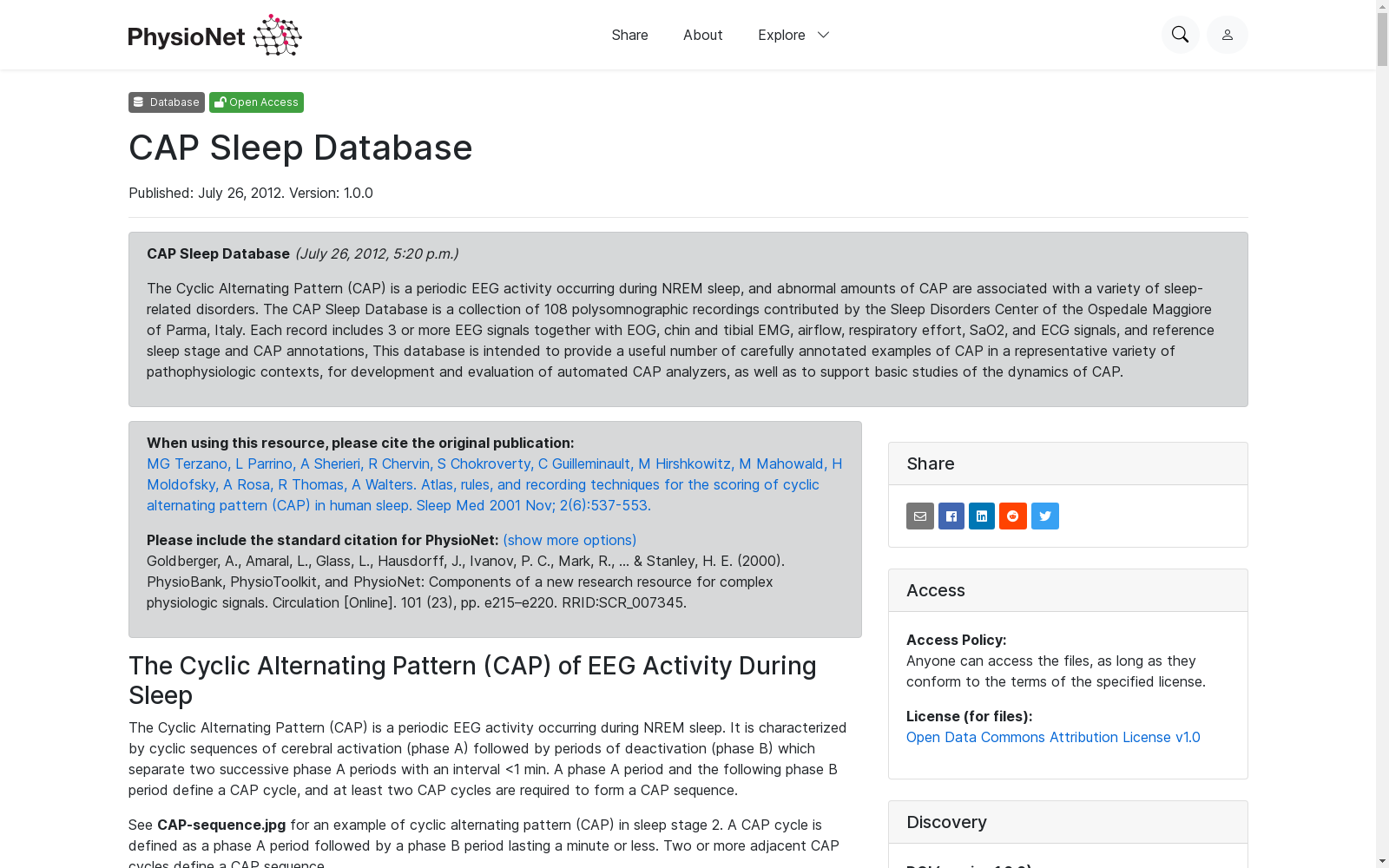Open Open Data Commons Attribution License link

click(x=1053, y=737)
